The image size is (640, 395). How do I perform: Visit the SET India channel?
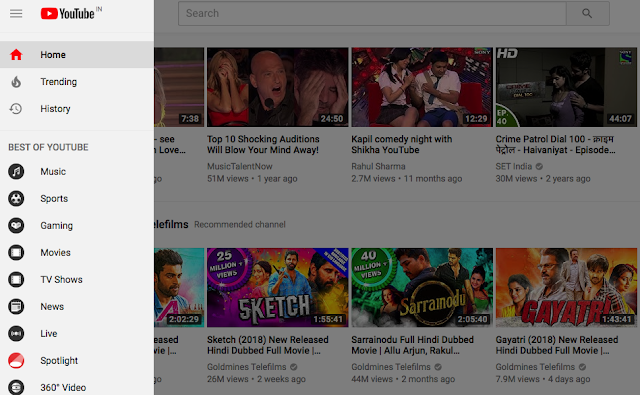(514, 166)
